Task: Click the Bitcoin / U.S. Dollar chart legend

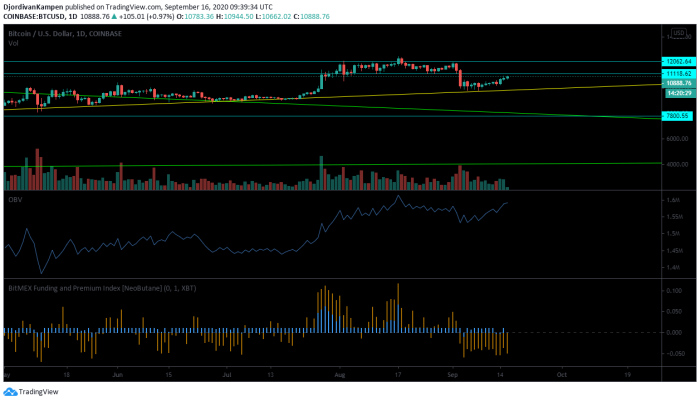Action: [x=65, y=34]
